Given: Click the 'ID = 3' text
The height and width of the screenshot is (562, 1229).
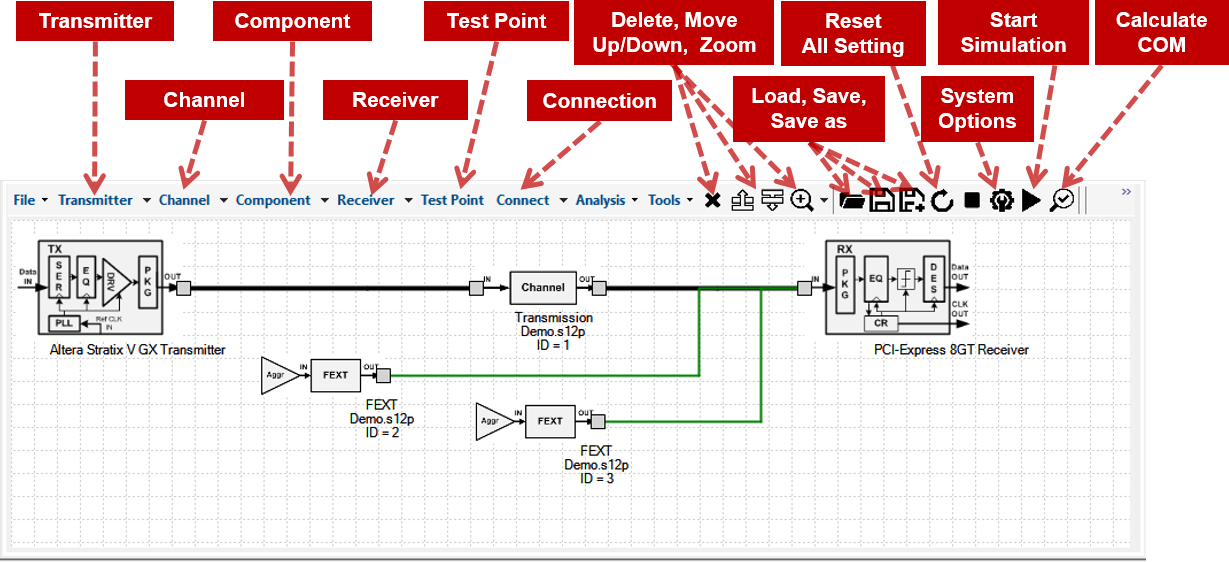Looking at the screenshot, I should click(597, 479).
